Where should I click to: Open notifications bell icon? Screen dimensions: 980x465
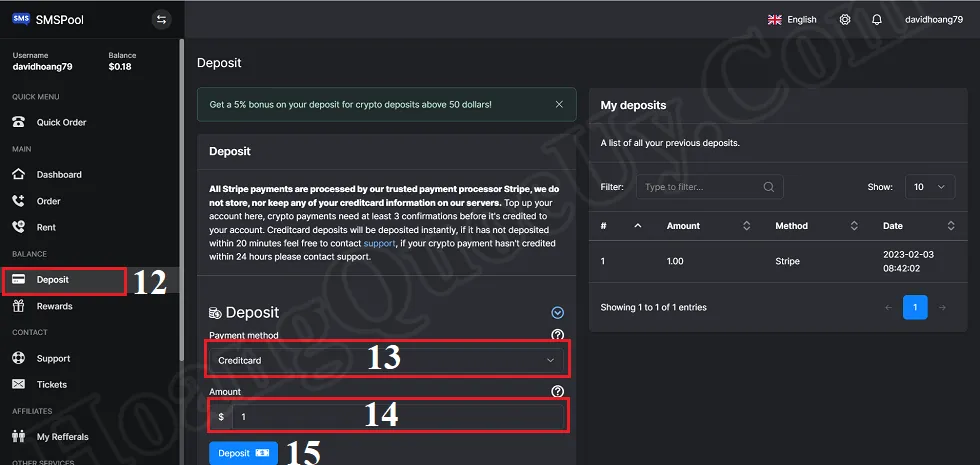pos(877,19)
